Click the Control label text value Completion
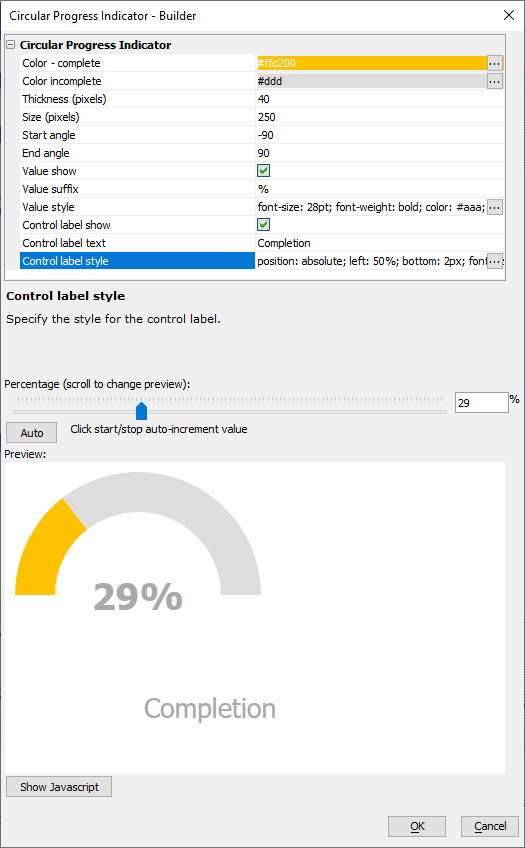 (x=284, y=243)
